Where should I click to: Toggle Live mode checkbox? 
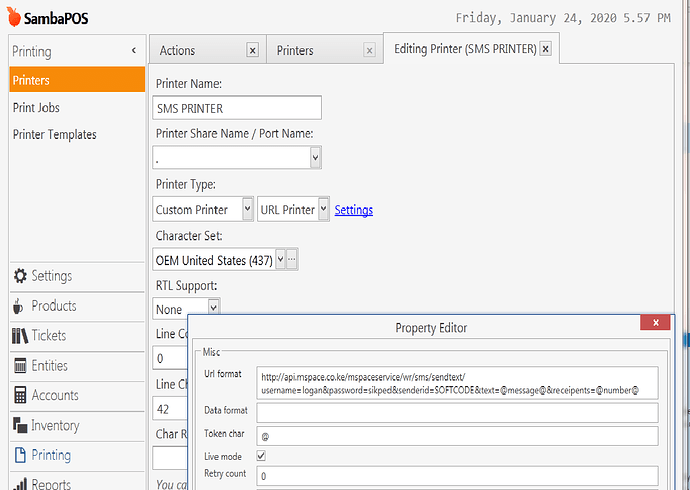261,456
